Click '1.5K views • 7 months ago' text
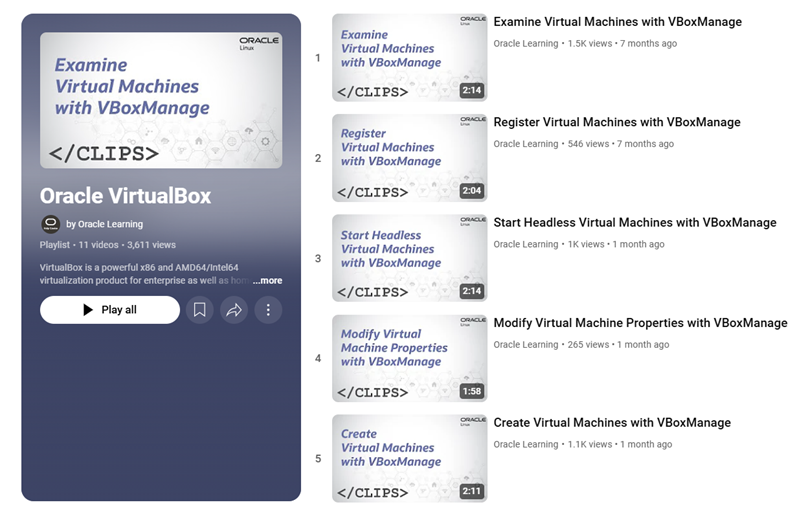Viewport: 797px width, 509px height. coord(622,44)
